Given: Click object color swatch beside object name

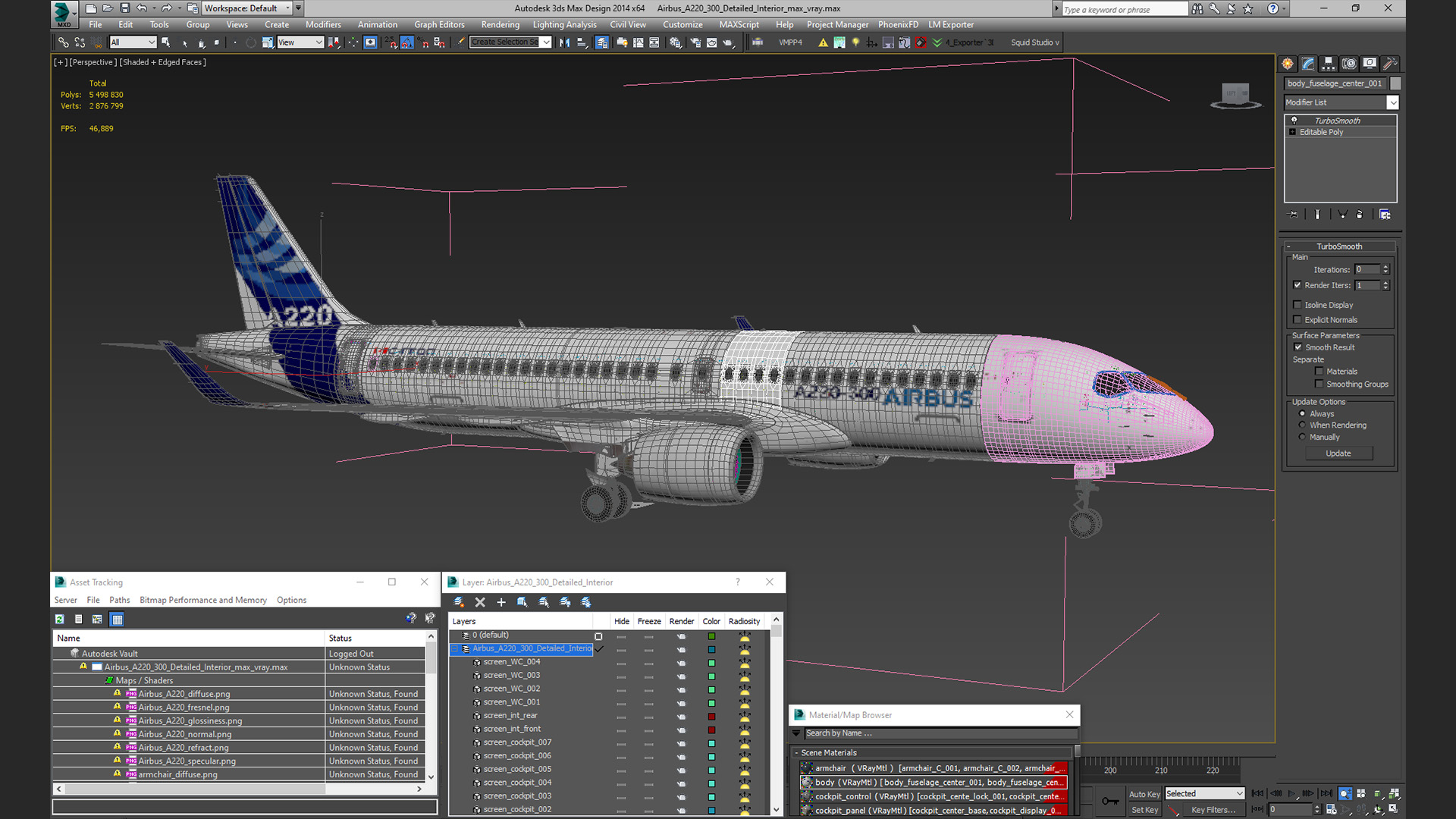Looking at the screenshot, I should [1395, 83].
